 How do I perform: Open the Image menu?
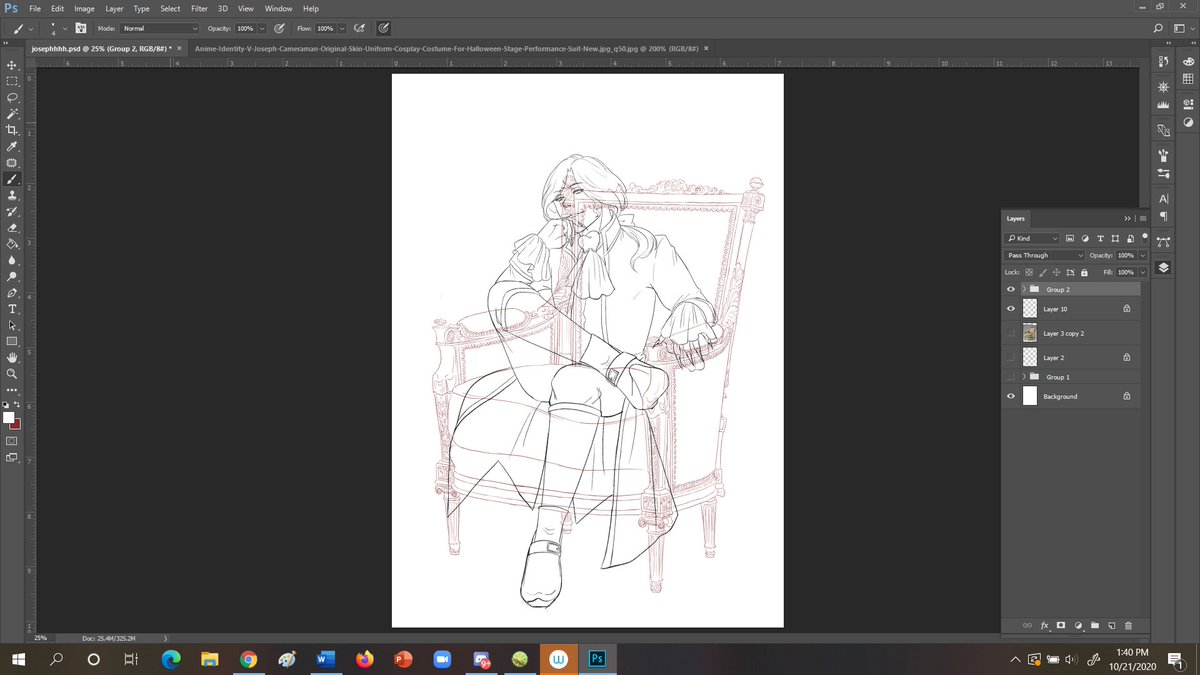pos(84,8)
